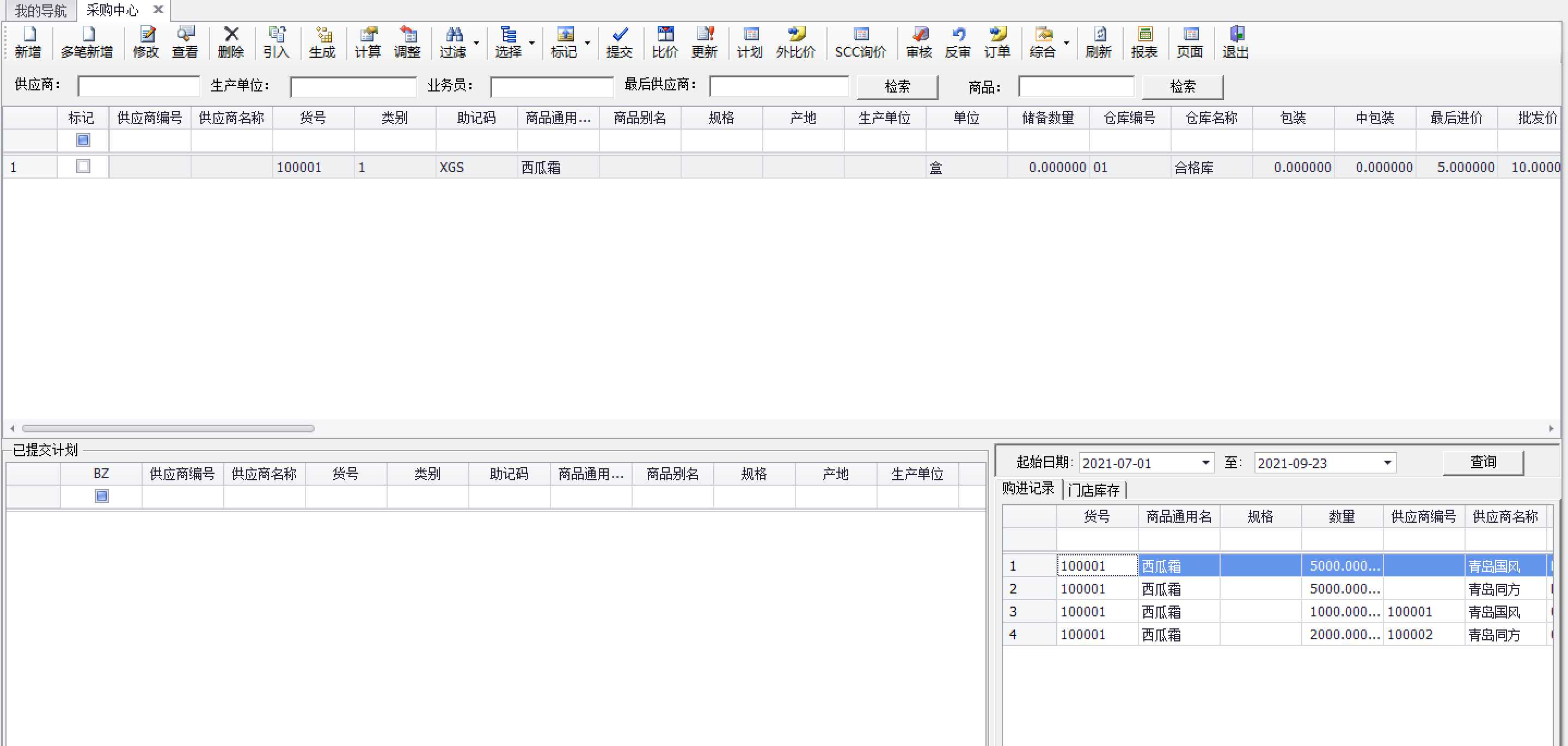Click the 退出 (Exit) toolbar icon
Image resolution: width=1568 pixels, height=746 pixels.
pos(1236,42)
